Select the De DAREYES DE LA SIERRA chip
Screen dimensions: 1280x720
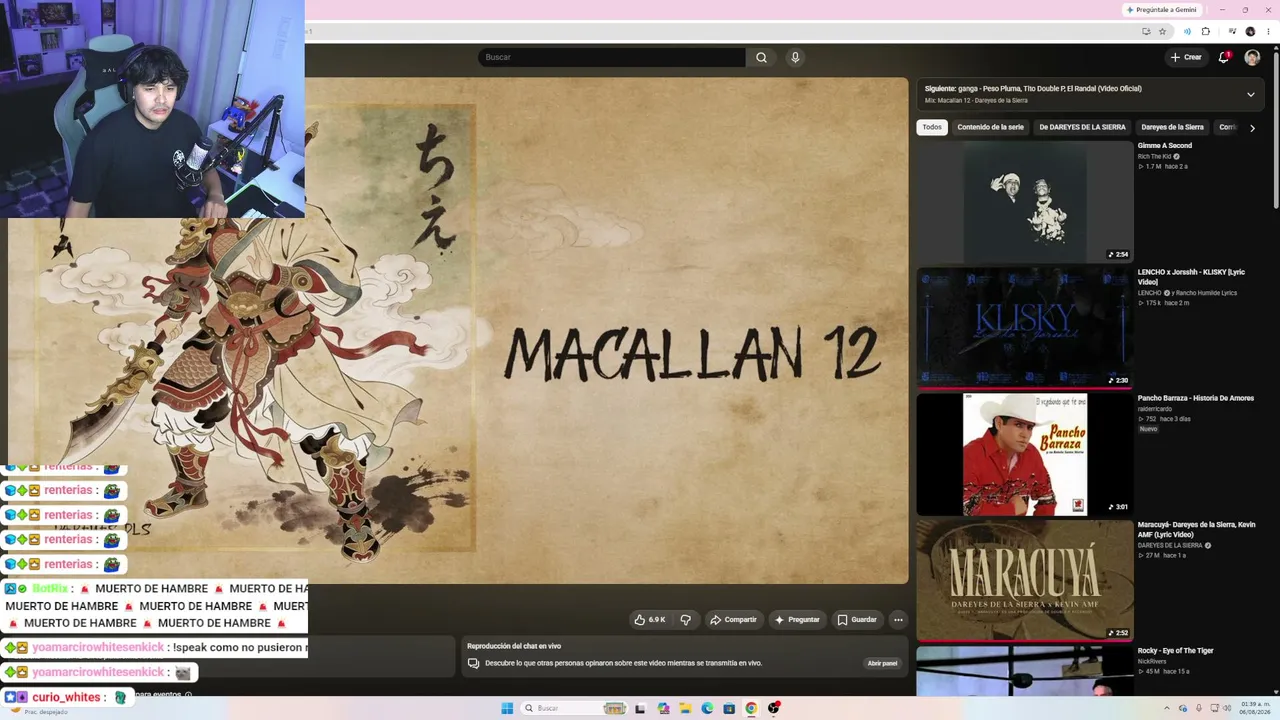click(x=1082, y=127)
